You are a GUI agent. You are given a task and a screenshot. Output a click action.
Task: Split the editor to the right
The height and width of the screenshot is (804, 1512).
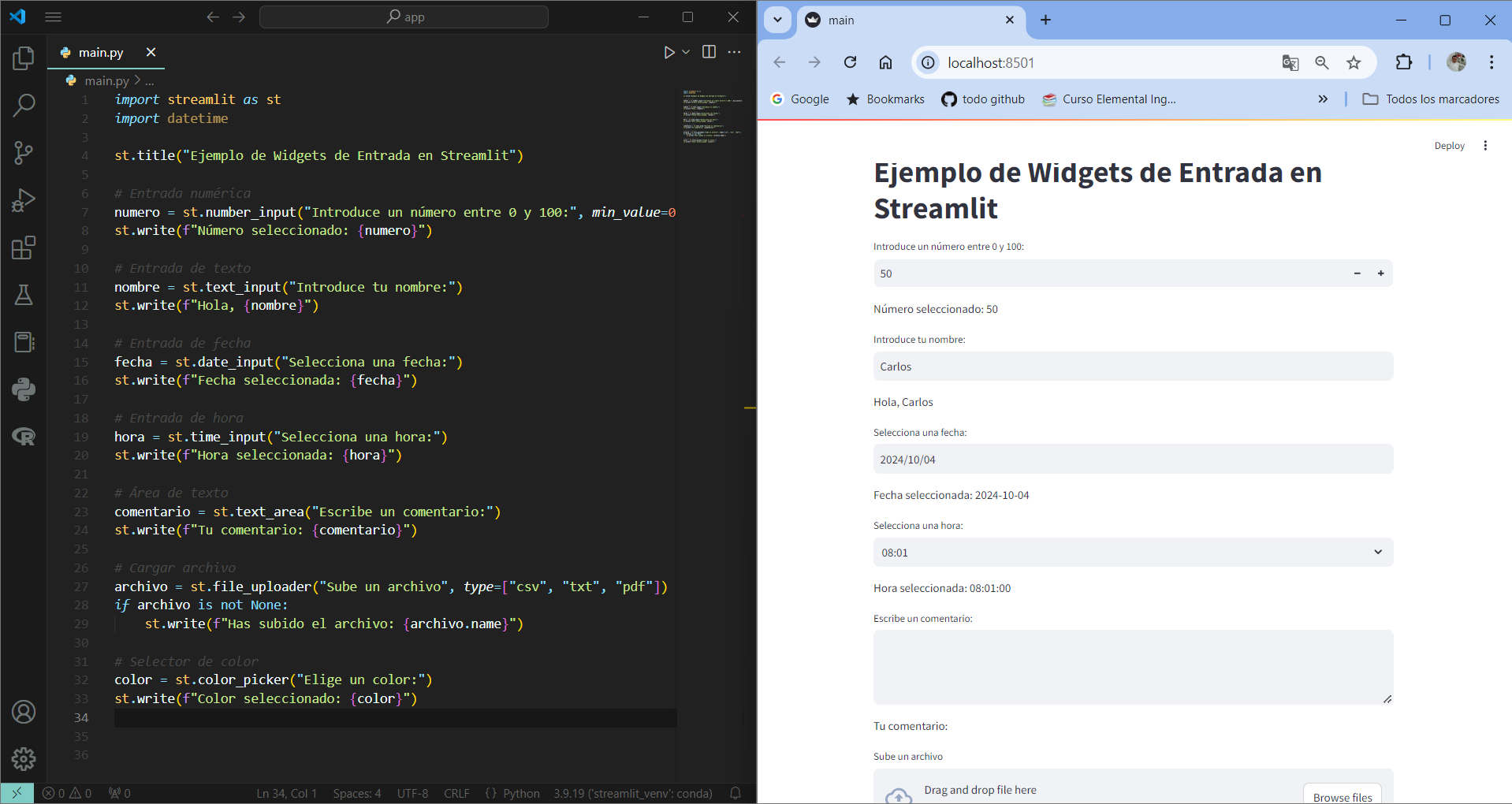pyautogui.click(x=709, y=52)
